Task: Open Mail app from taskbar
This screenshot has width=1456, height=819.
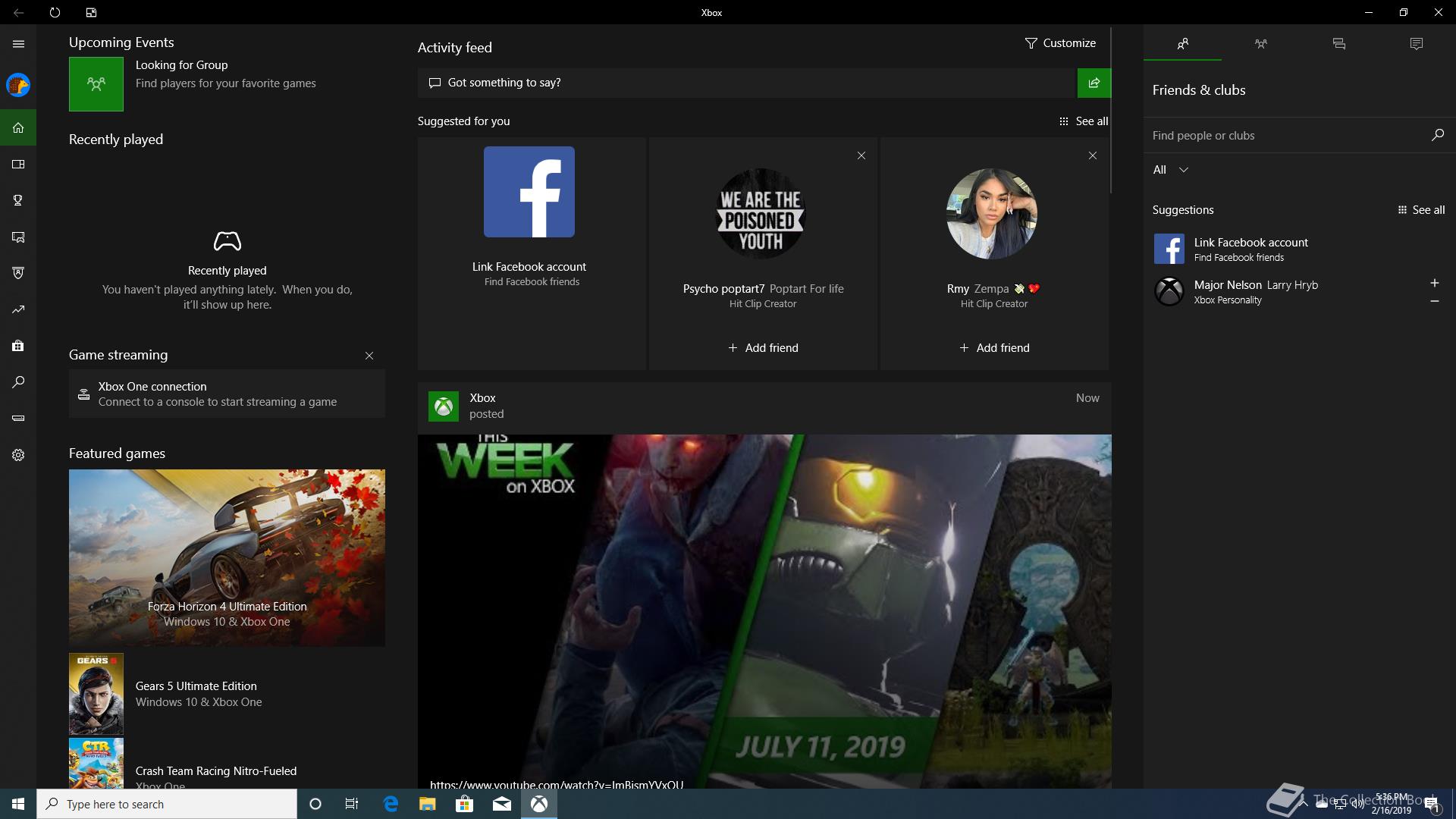Action: [502, 804]
